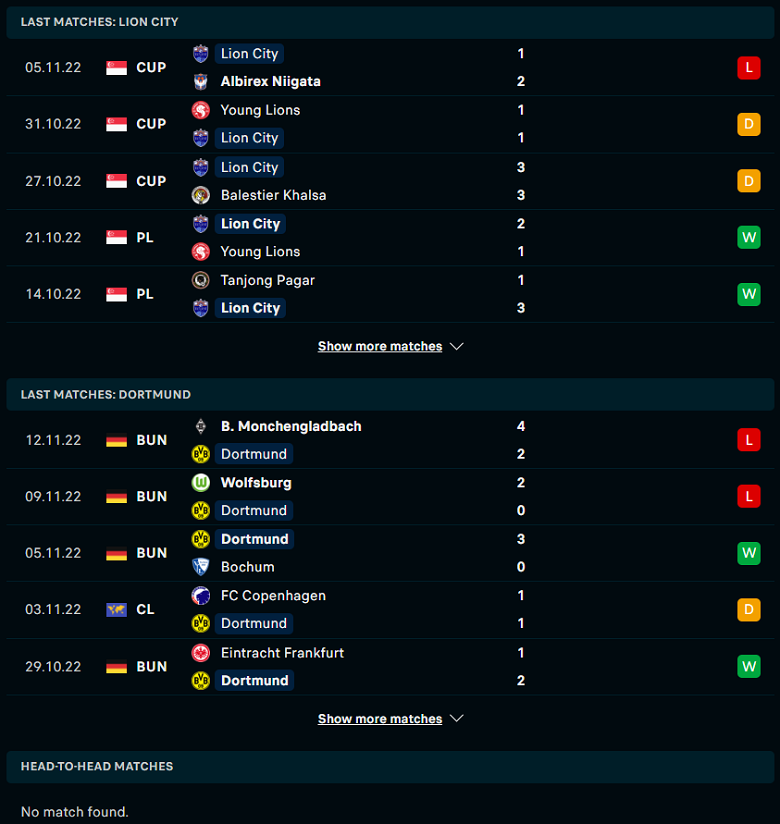Open the Eintracht Frankfurt team name
Viewport: 780px width, 824px height.
pos(282,653)
